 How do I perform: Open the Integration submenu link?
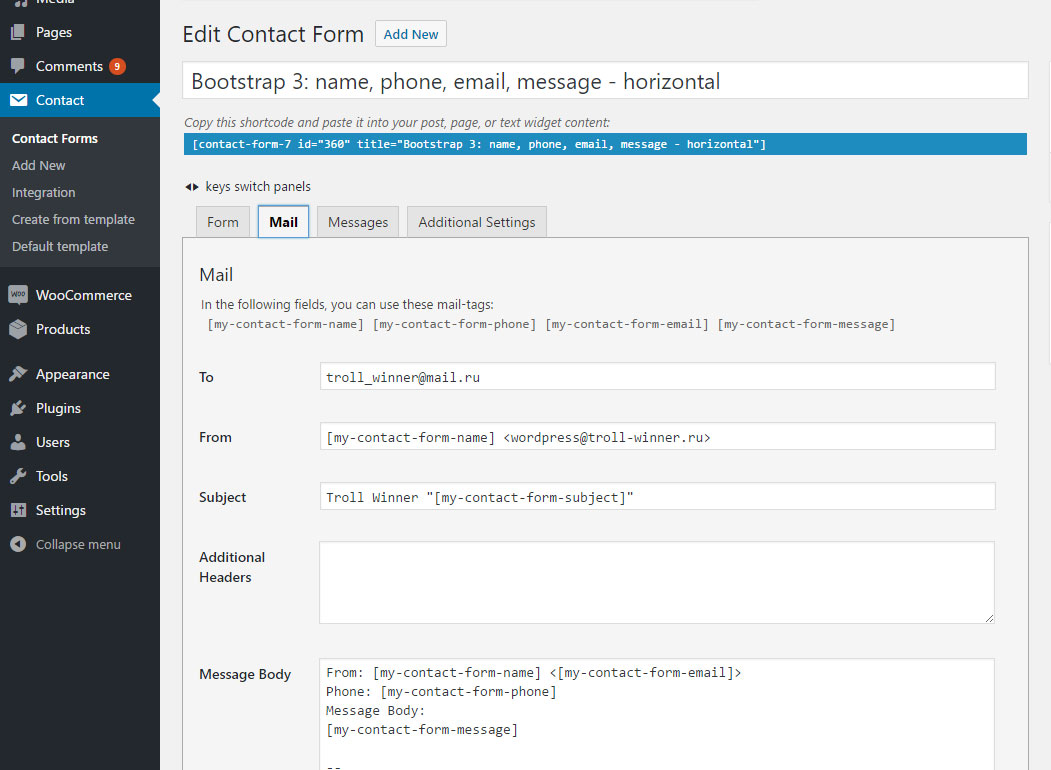pyautogui.click(x=44, y=192)
